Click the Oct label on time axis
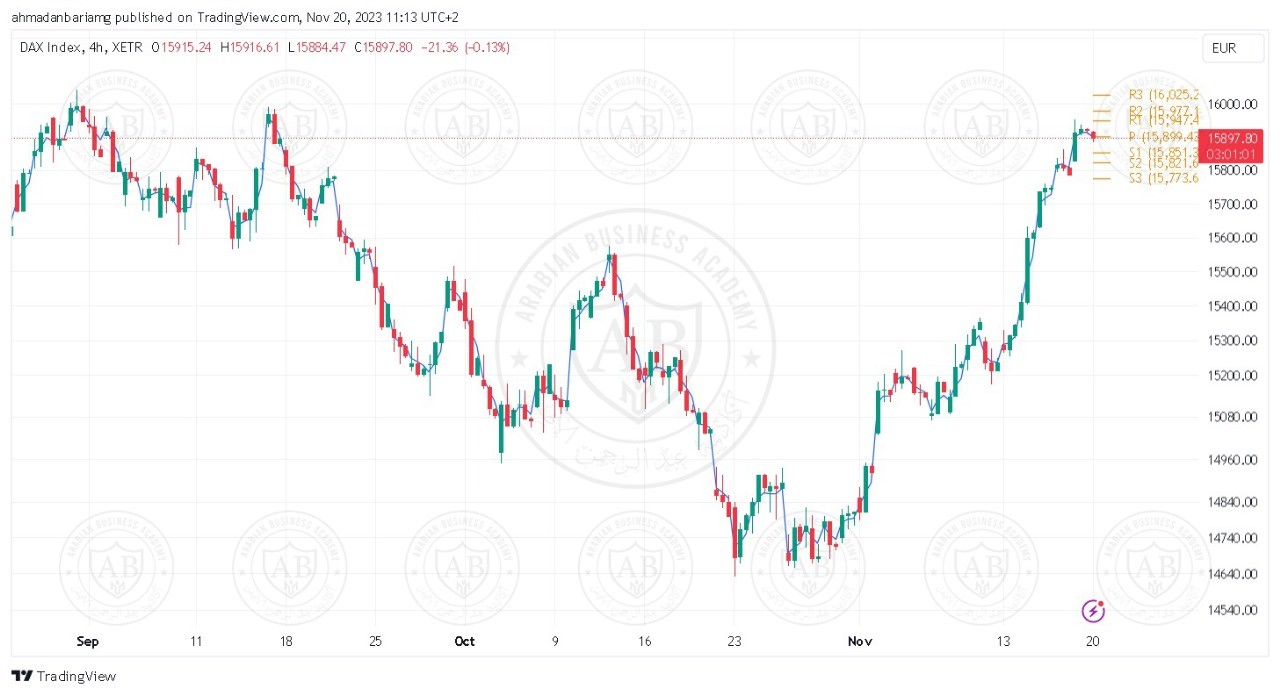This screenshot has width=1280, height=695. point(465,641)
